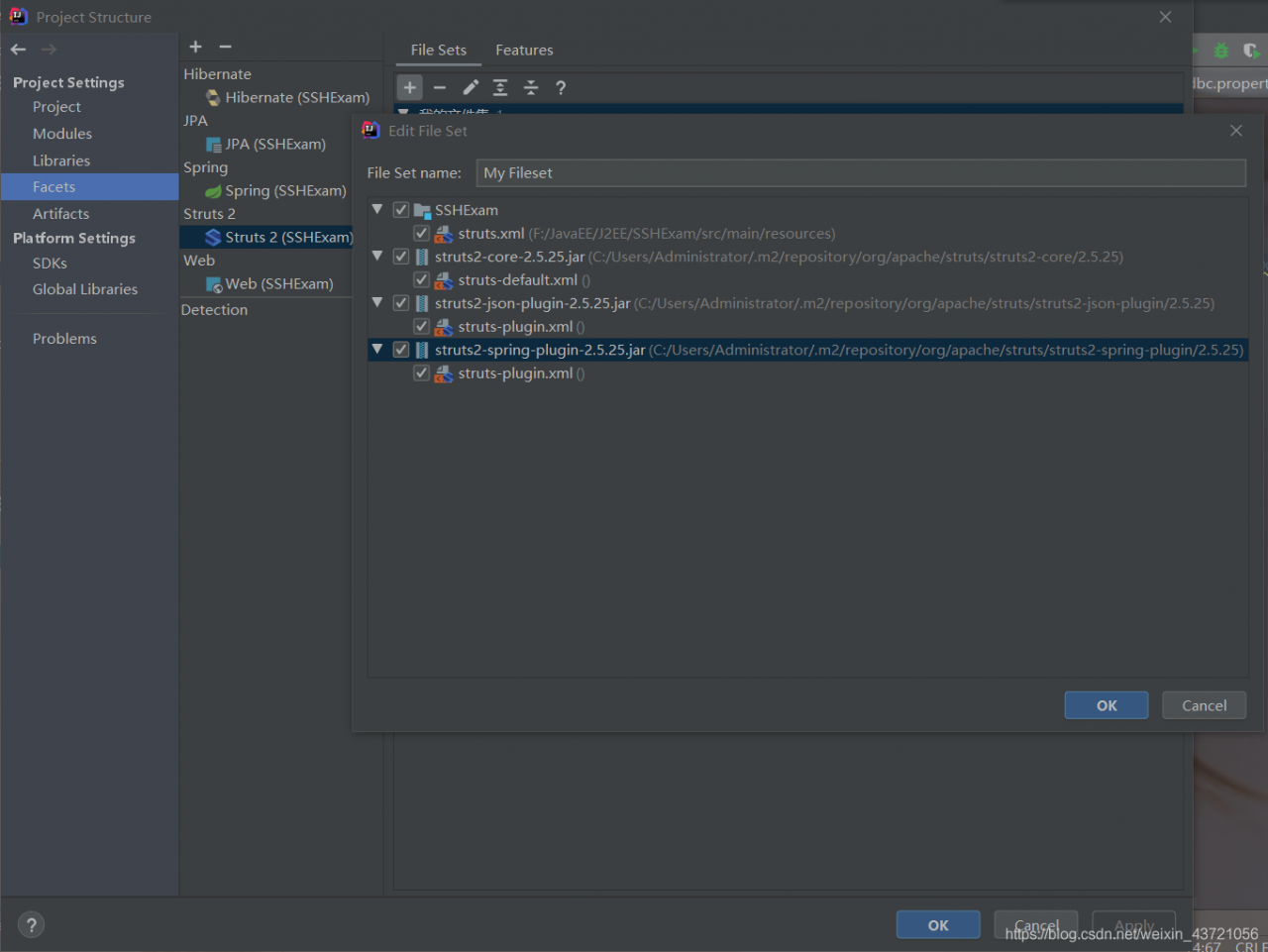Open Modules settings section

[62, 134]
